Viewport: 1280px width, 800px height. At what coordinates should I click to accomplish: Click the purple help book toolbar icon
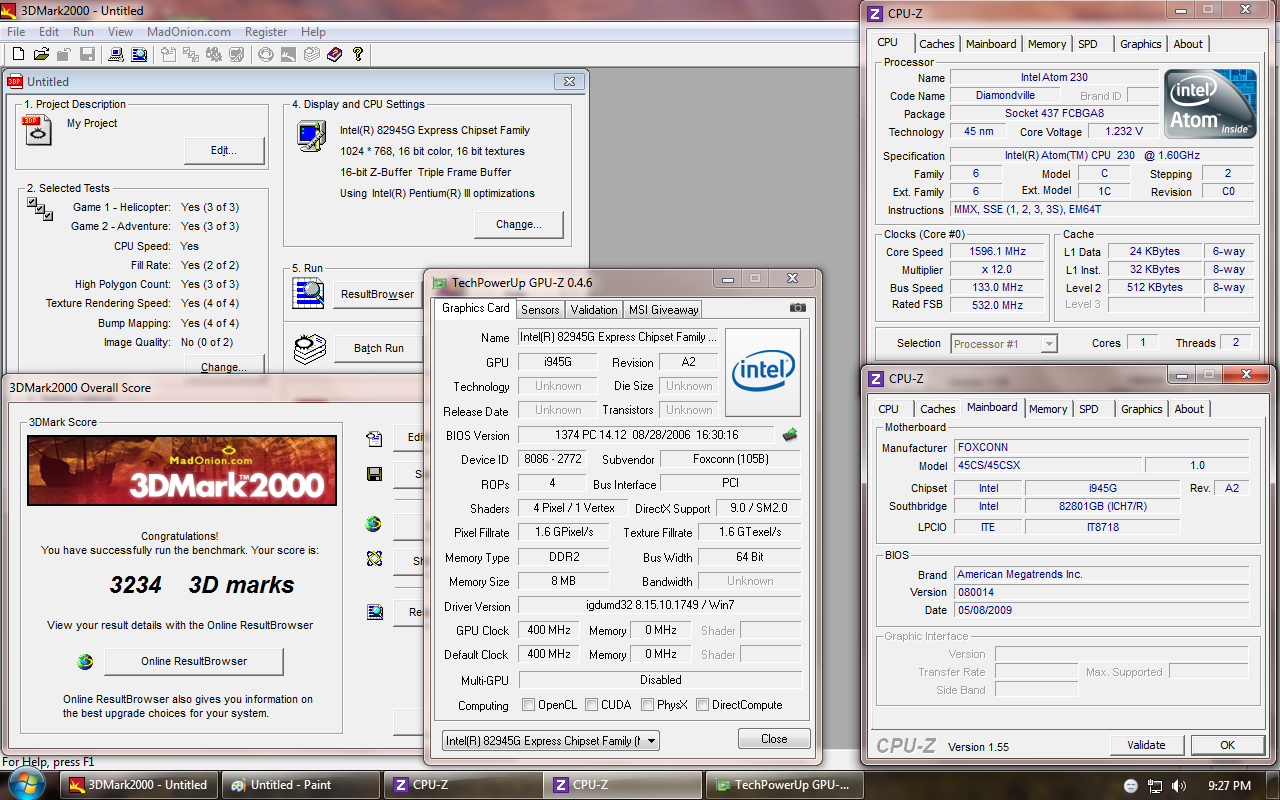tap(334, 54)
